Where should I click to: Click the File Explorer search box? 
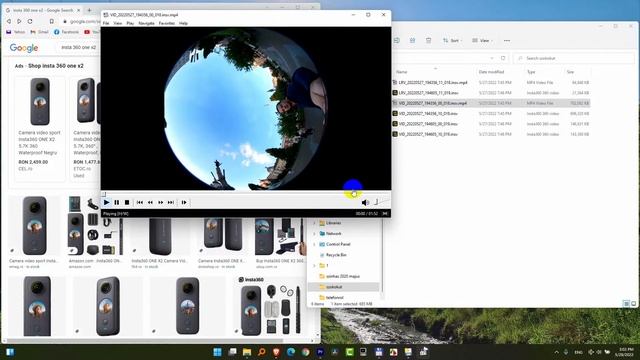573,58
